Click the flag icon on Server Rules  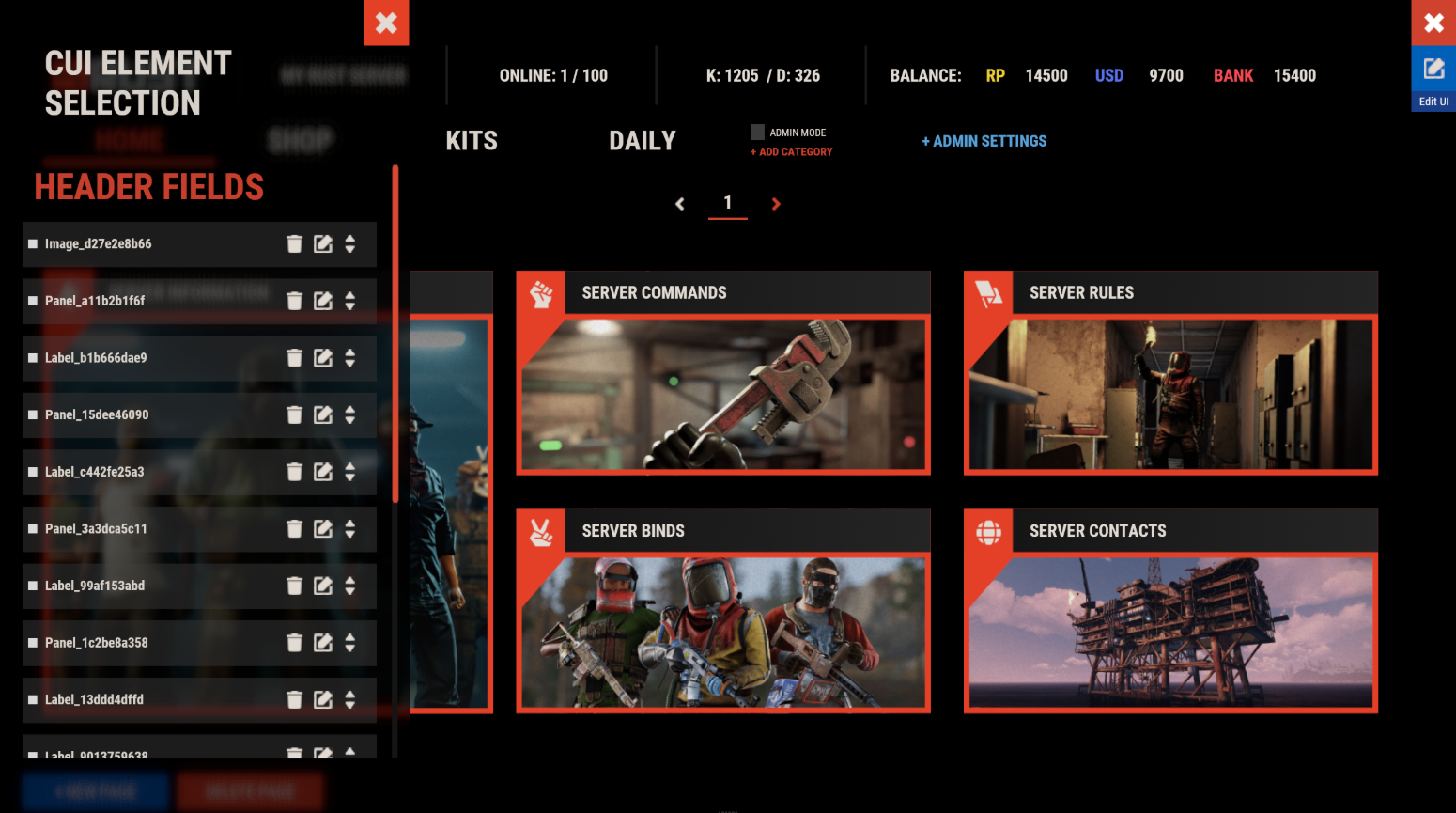(x=989, y=294)
